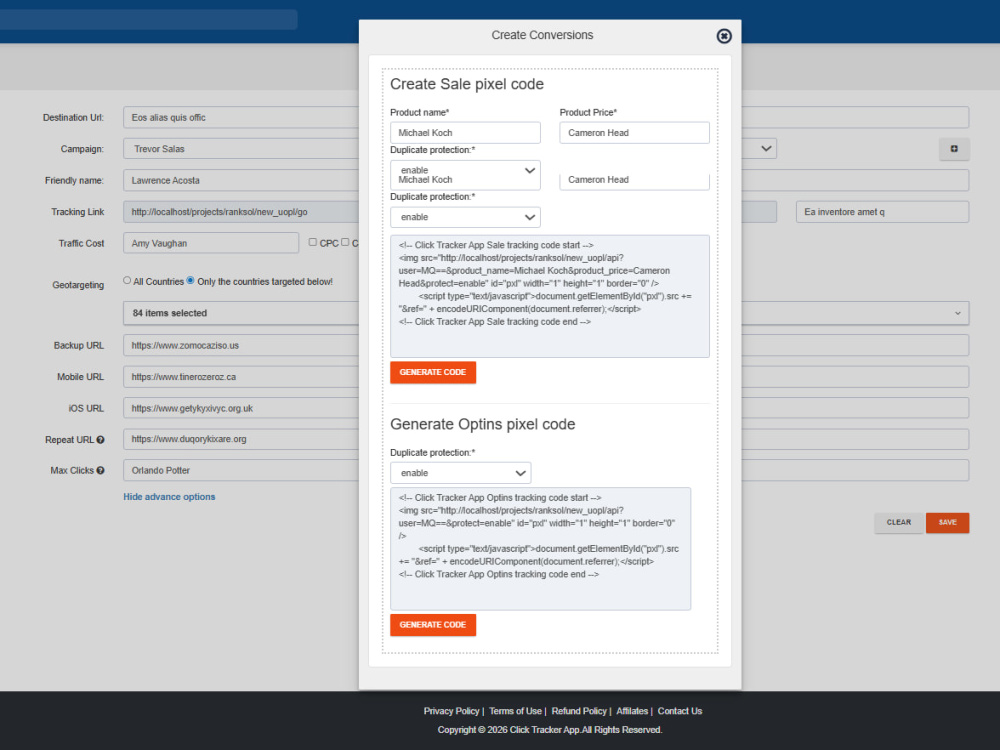The image size is (1000, 750).
Task: Open the Contact Us footer link
Action: click(680, 711)
